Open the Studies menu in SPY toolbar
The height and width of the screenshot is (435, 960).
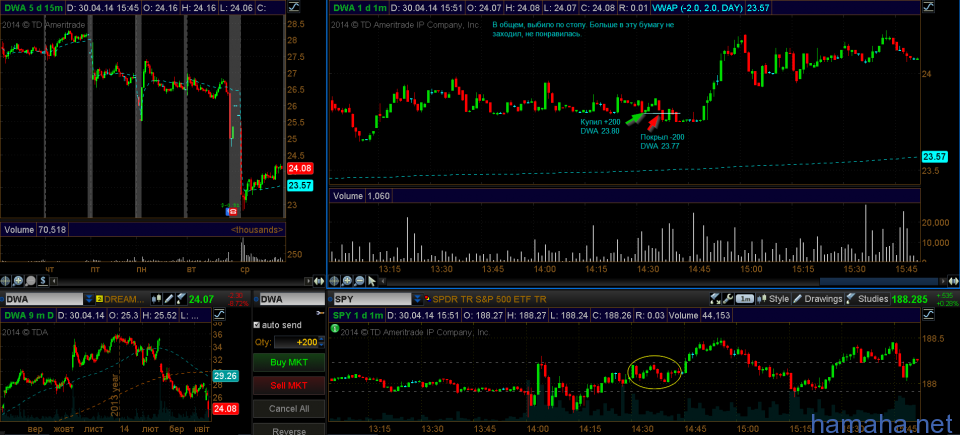867,299
